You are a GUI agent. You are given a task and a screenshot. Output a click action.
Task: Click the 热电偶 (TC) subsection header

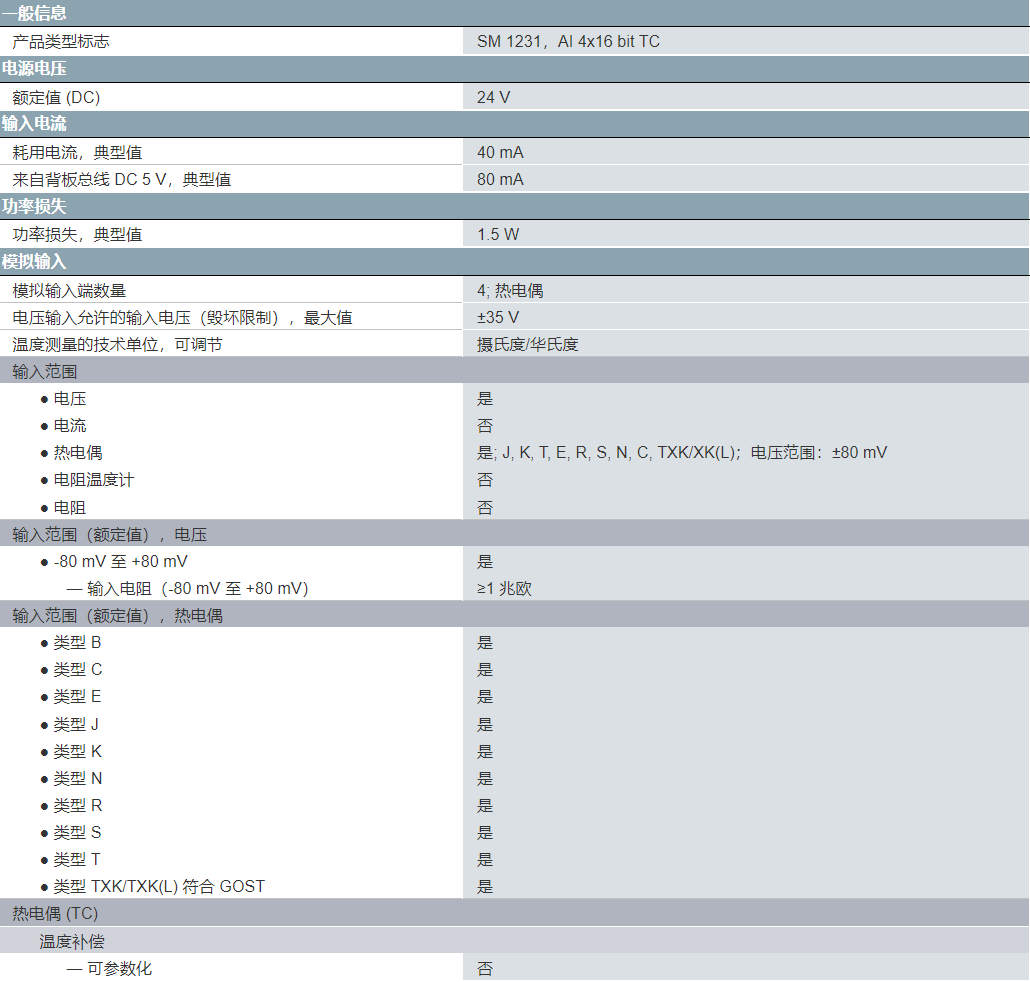(x=55, y=913)
